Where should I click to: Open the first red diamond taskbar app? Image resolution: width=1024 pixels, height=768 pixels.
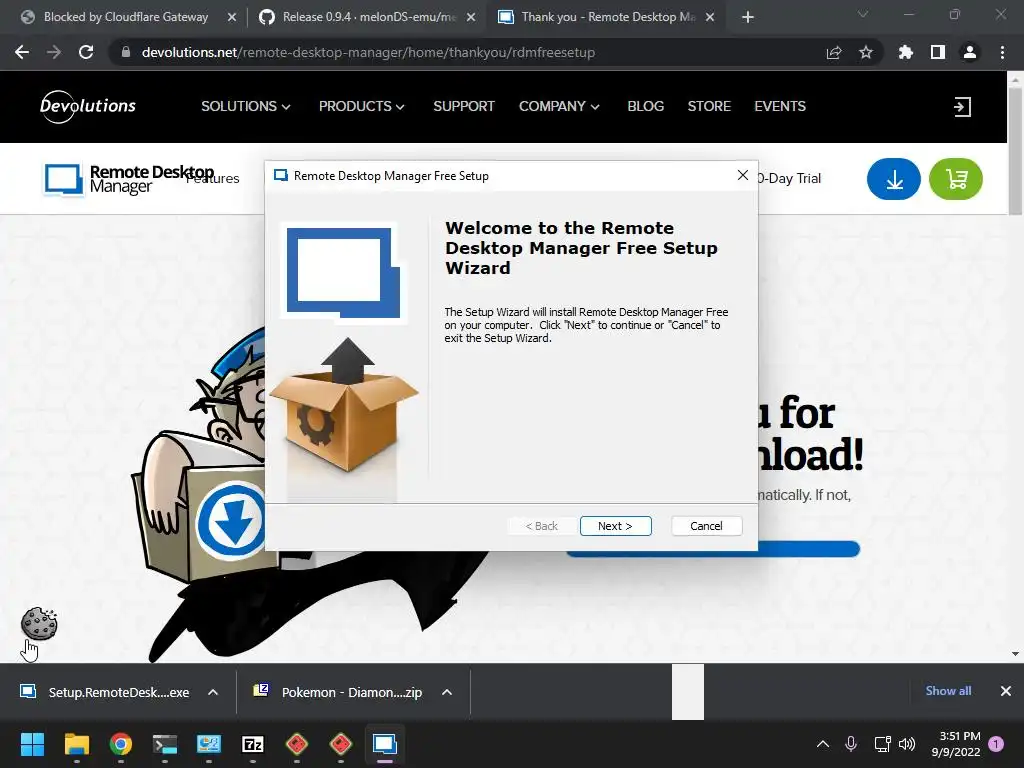click(296, 744)
